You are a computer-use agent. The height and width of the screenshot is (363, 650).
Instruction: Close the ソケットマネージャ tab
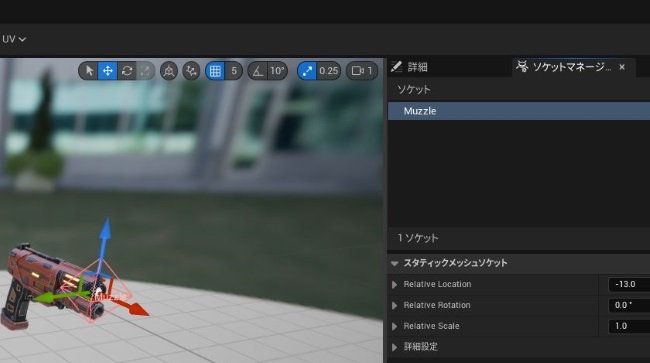click(622, 67)
